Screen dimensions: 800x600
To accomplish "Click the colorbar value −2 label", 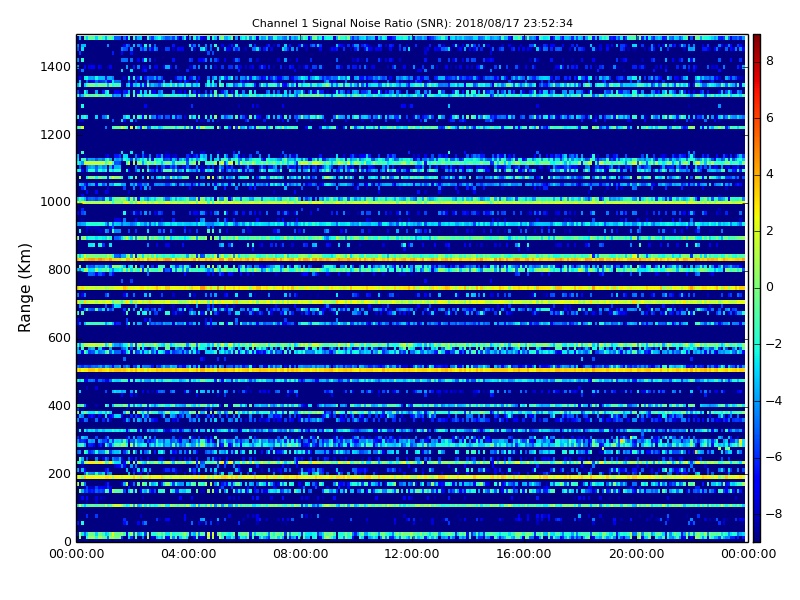I will tap(774, 344).
